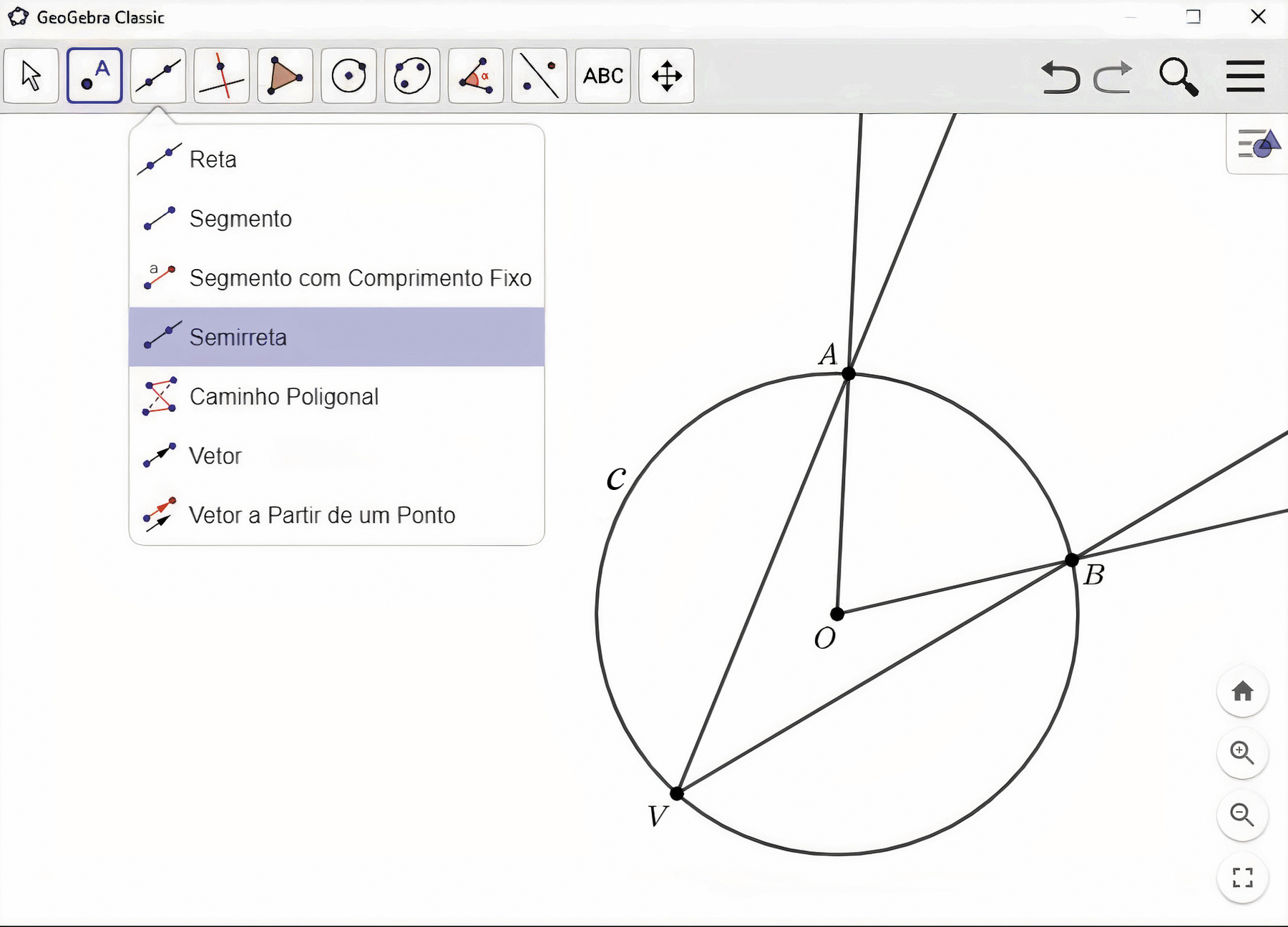Undo the last action
1288x927 pixels.
pyautogui.click(x=1060, y=77)
